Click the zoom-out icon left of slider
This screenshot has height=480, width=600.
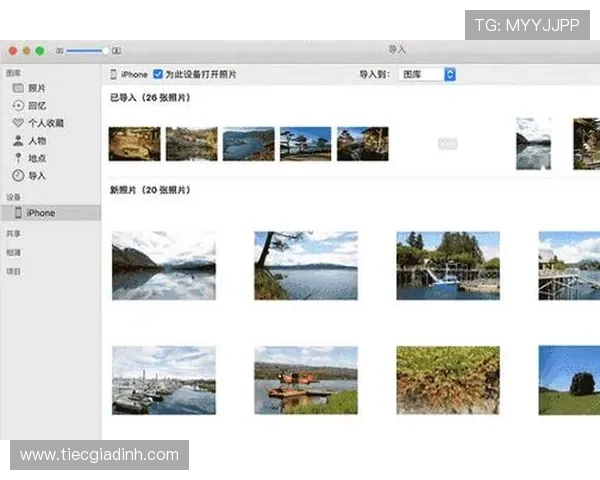[60, 50]
